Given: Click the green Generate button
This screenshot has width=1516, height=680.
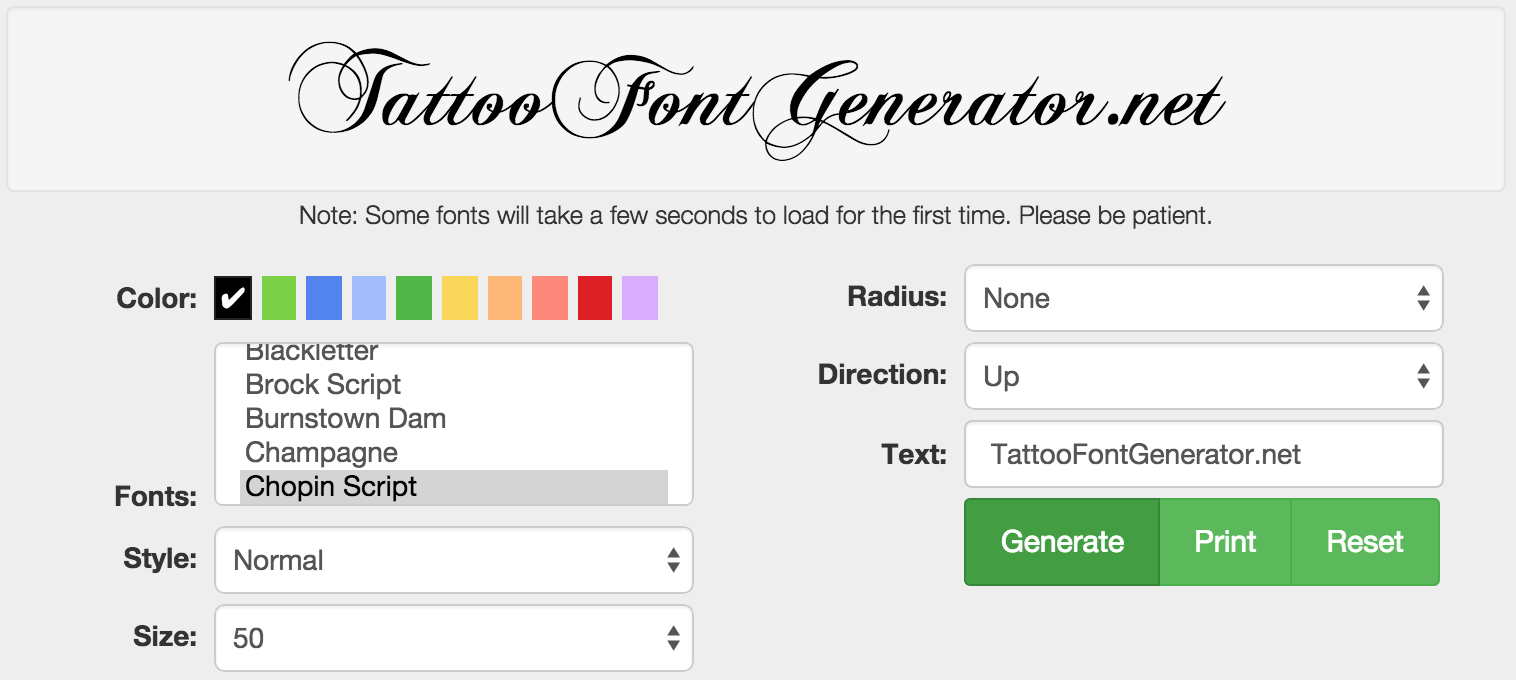Looking at the screenshot, I should (1062, 542).
